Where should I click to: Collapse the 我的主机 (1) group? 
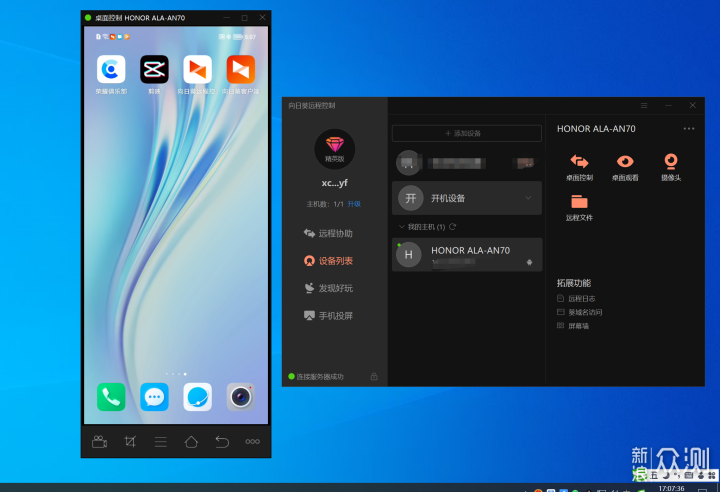click(x=401, y=226)
